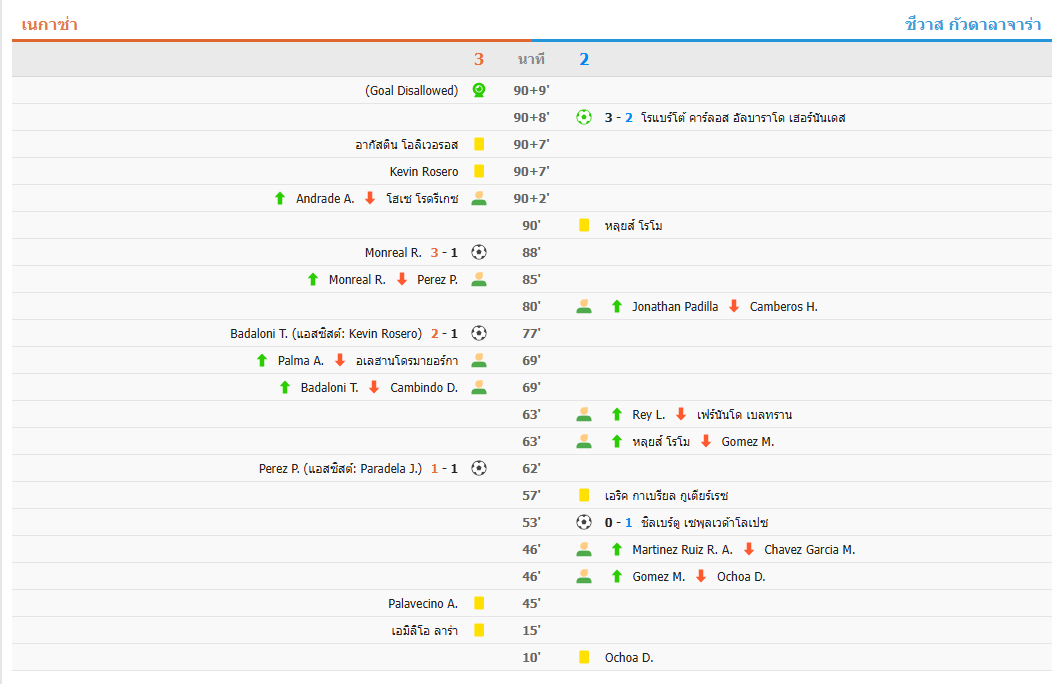
Task: Click the substitution icon at 90+2'
Action: point(479,198)
